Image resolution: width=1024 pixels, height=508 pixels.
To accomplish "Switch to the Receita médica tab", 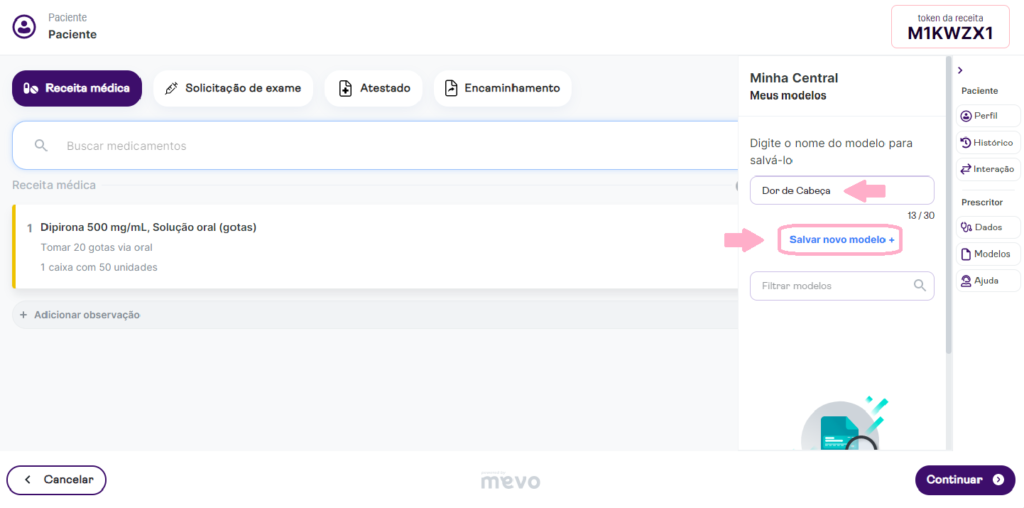I will (77, 88).
